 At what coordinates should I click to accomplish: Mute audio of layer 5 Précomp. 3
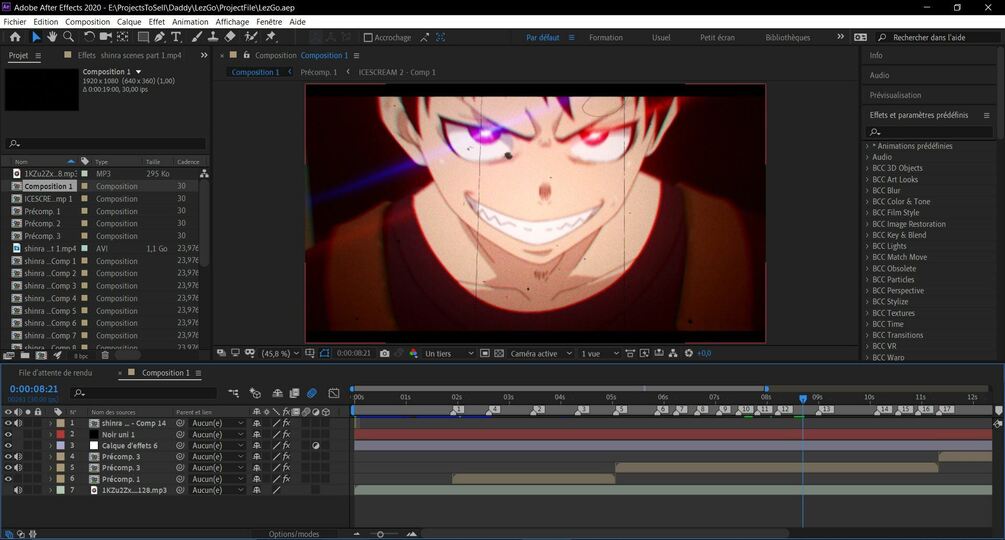(x=18, y=468)
